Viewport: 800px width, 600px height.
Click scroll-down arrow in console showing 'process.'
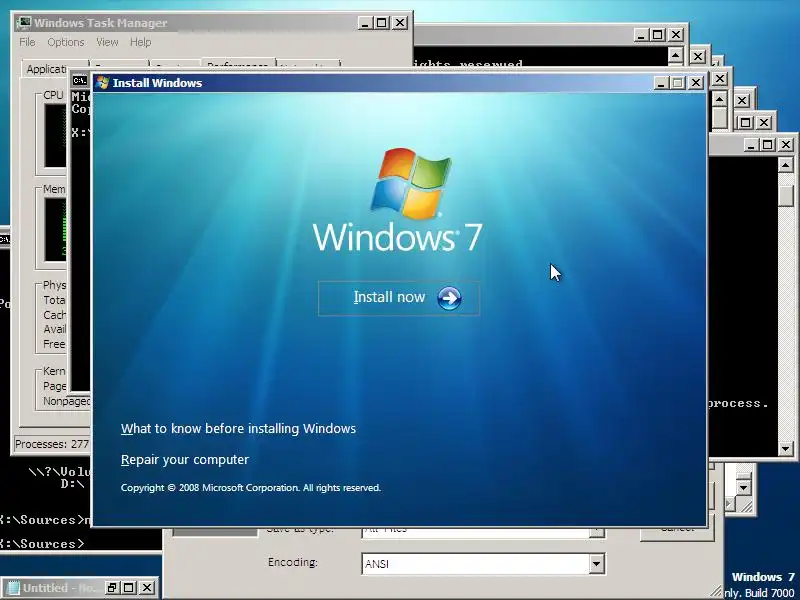[785, 449]
